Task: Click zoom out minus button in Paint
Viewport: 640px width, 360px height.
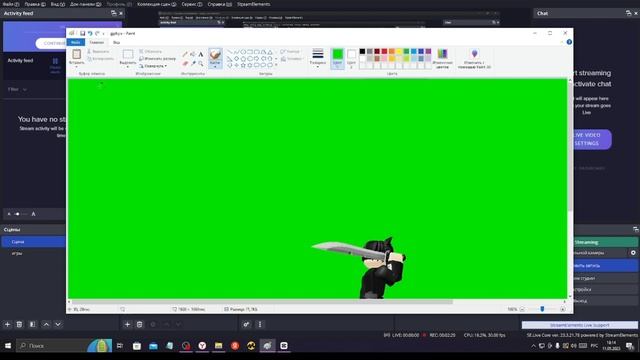Action: (522, 309)
